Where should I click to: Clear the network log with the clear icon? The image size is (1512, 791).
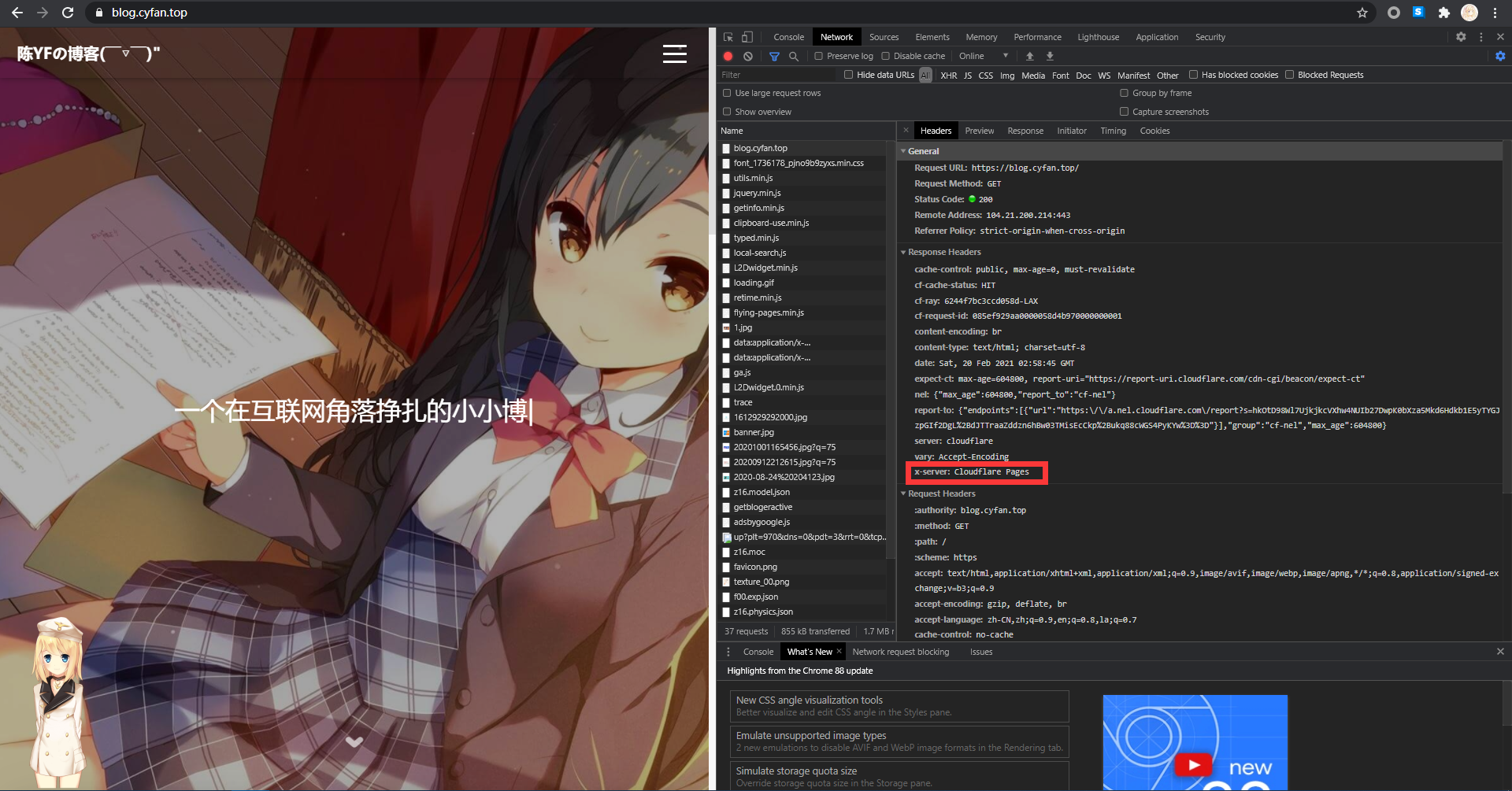[748, 56]
